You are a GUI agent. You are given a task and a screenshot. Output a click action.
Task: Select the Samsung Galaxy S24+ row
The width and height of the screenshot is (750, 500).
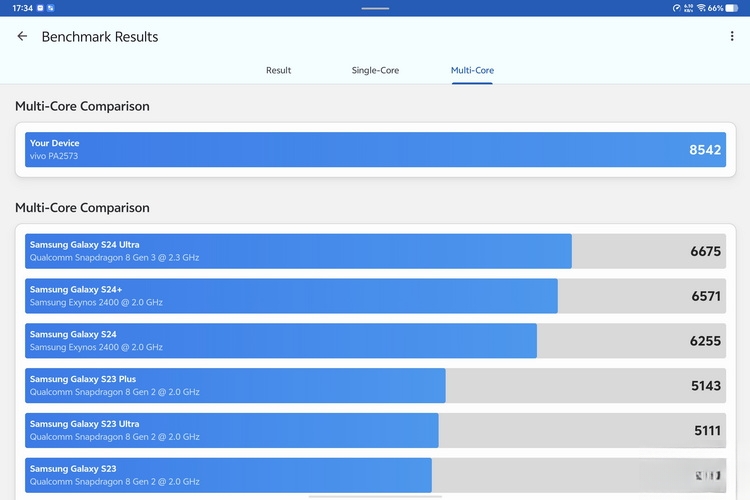pyautogui.click(x=375, y=296)
